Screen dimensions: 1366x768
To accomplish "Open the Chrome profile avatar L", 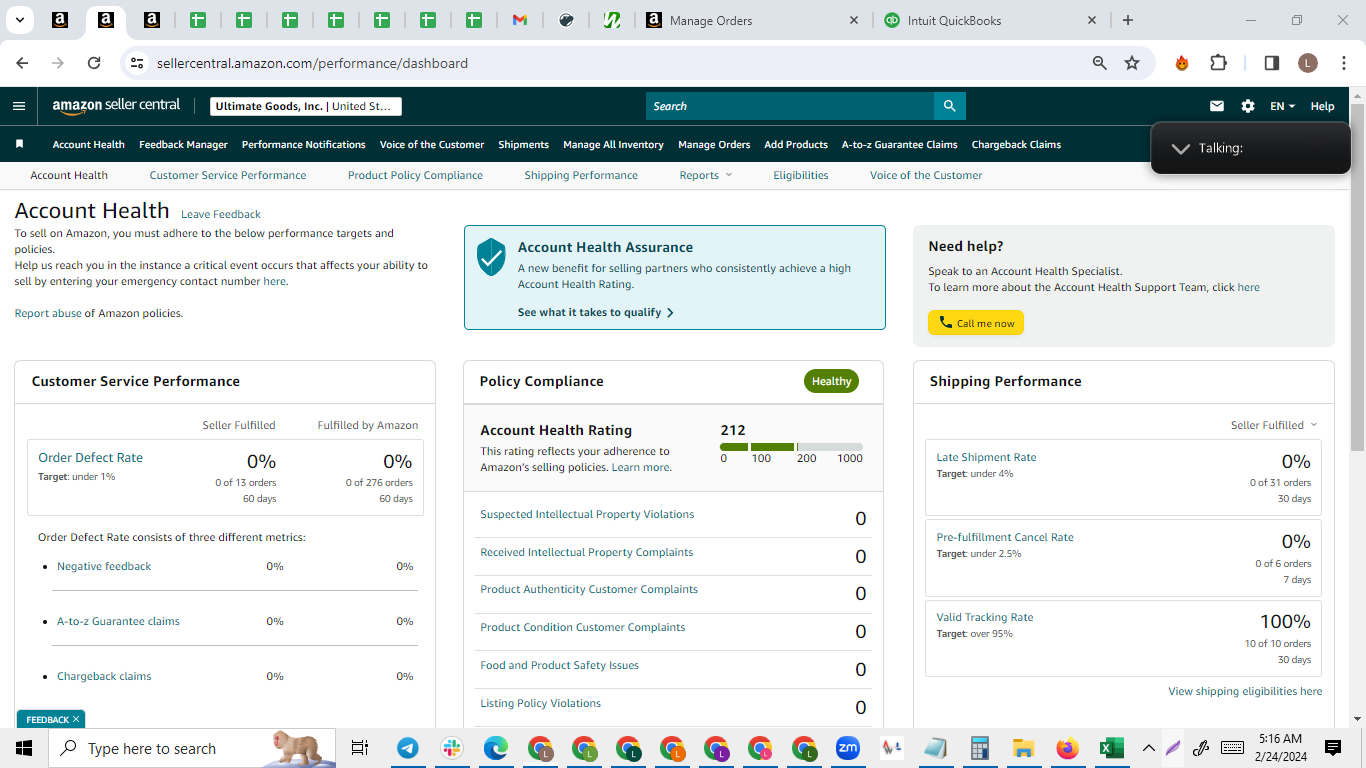I will tap(1308, 63).
